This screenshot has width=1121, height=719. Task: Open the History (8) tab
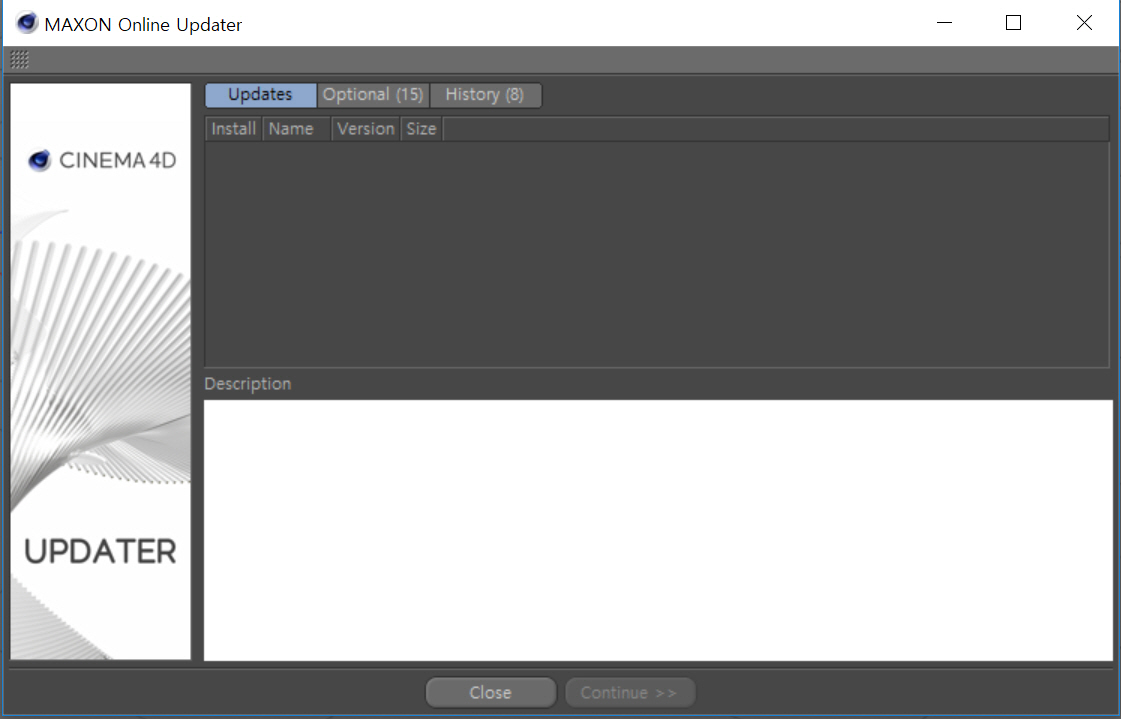(485, 95)
